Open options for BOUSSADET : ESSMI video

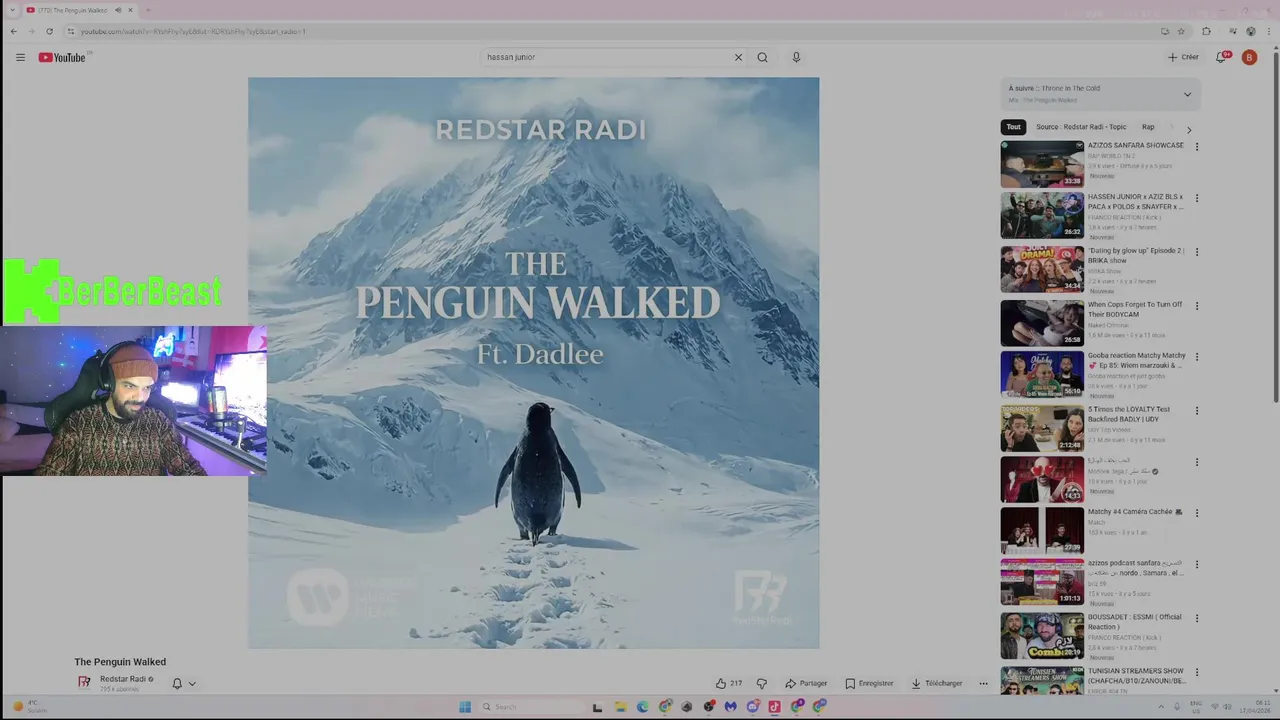coord(1196,618)
